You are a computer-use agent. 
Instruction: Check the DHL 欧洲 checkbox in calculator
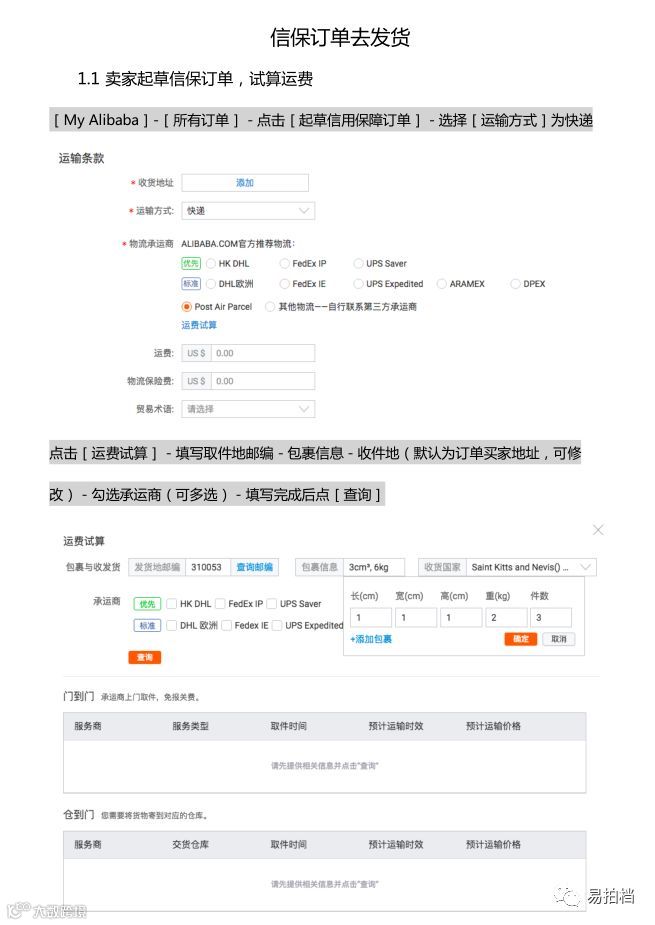[172, 625]
